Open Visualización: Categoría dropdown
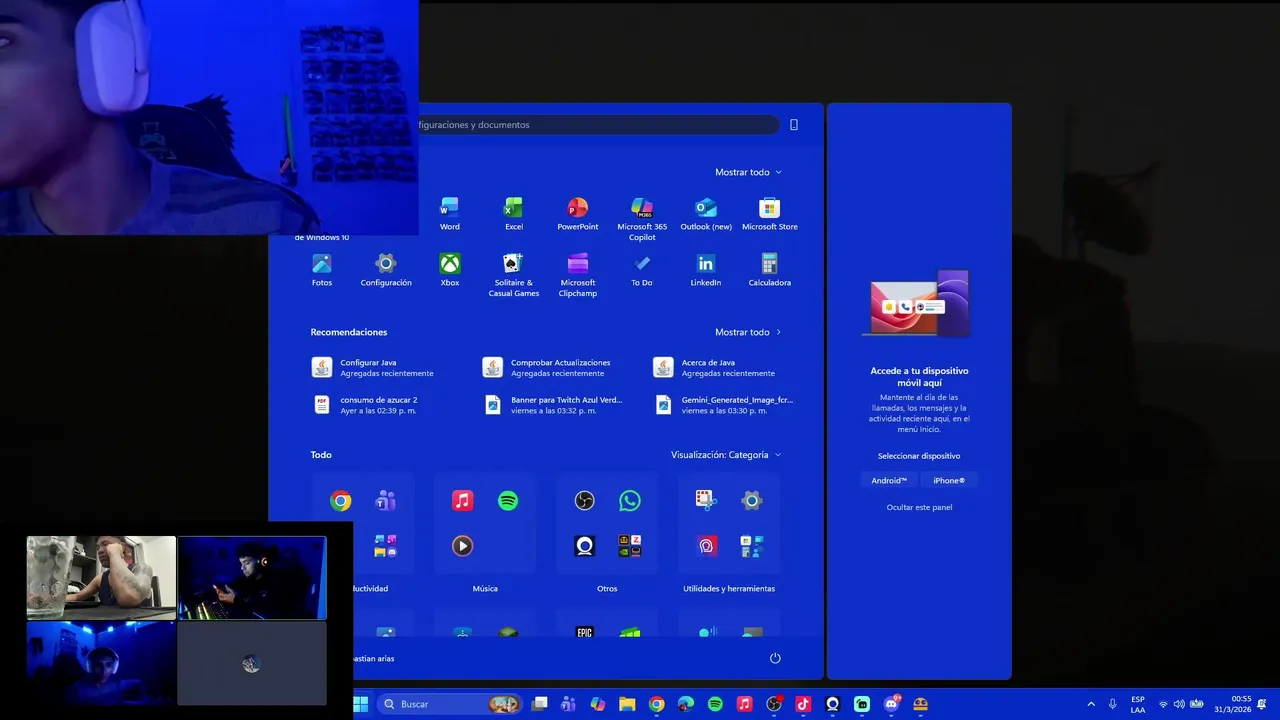This screenshot has width=1280, height=720. pyautogui.click(x=726, y=455)
